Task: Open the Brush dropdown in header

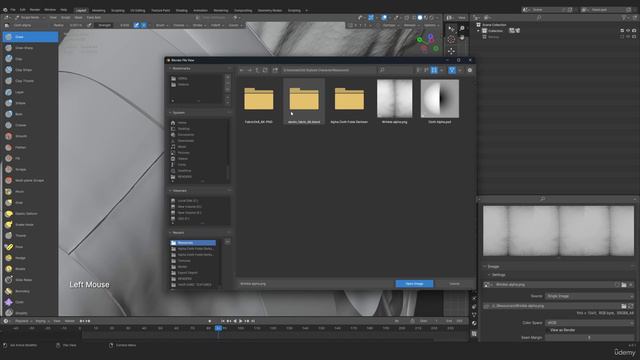Action: point(162,25)
